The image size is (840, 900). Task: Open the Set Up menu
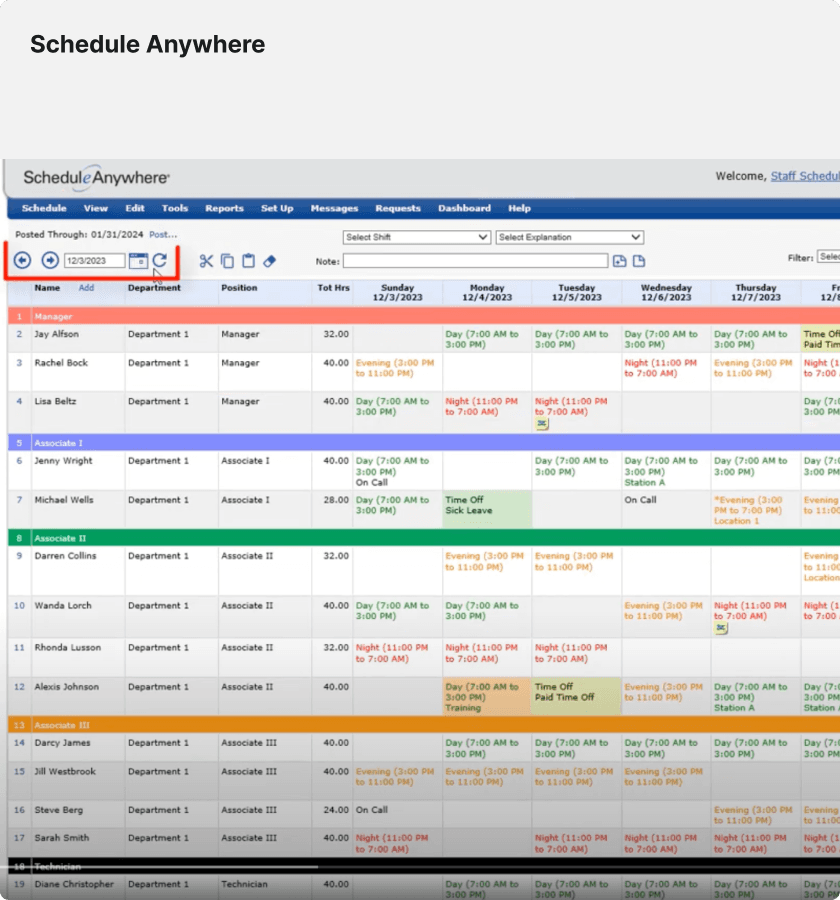click(277, 208)
